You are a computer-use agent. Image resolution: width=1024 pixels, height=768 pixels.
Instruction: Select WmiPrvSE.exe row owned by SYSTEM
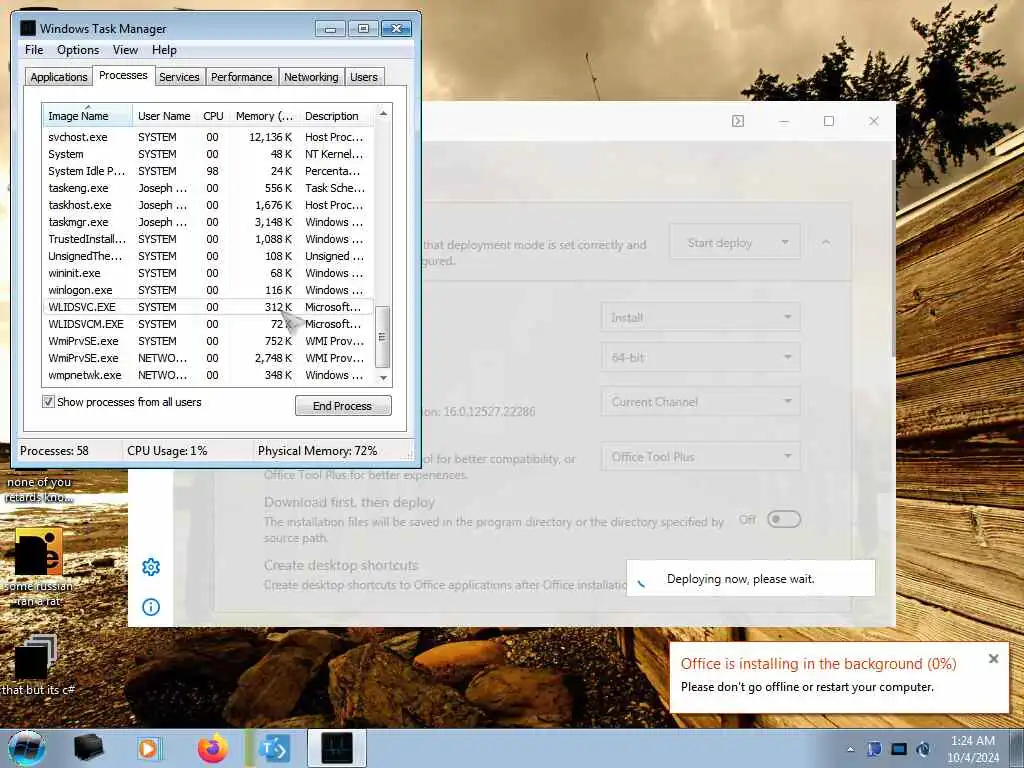click(208, 341)
